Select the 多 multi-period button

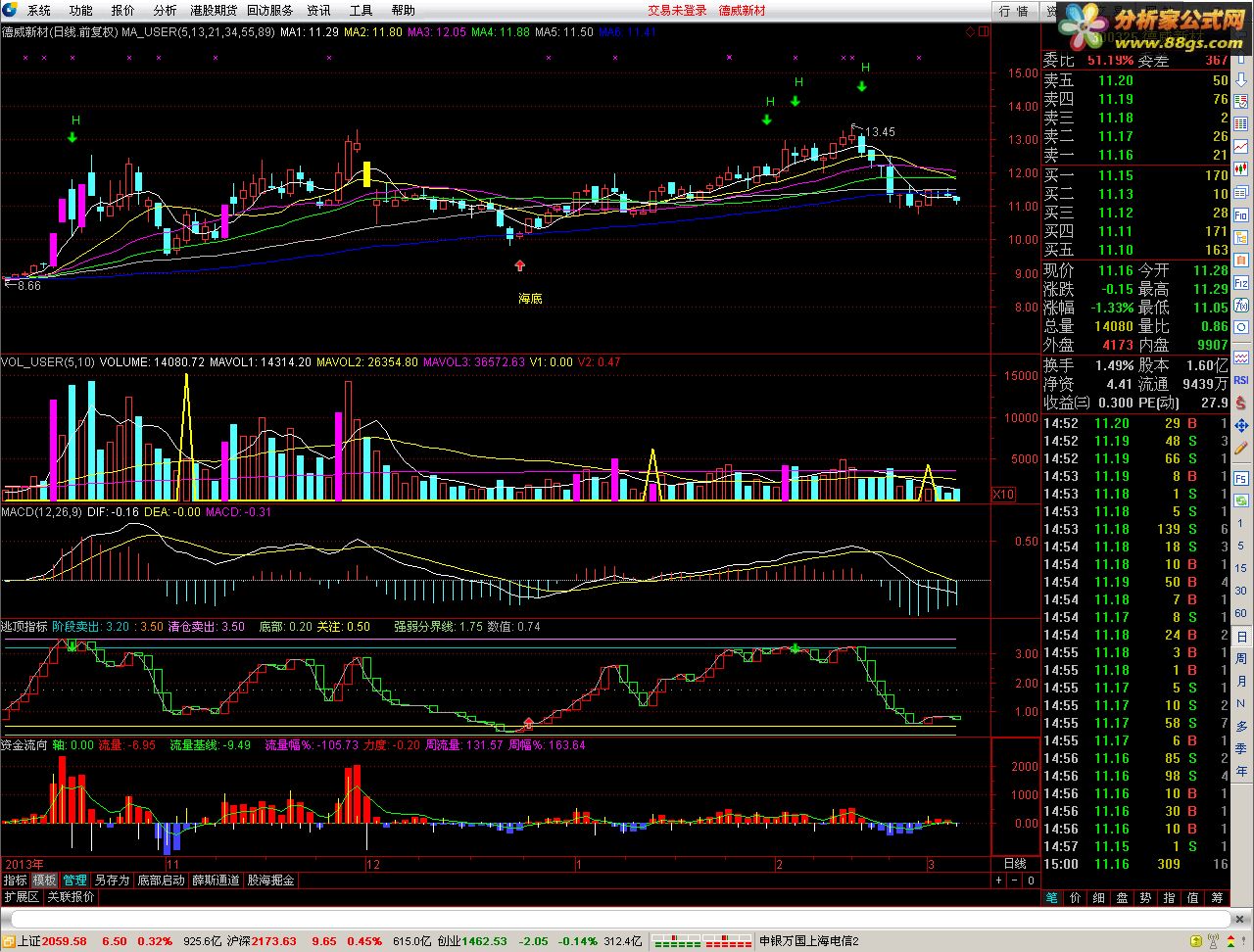1241,727
